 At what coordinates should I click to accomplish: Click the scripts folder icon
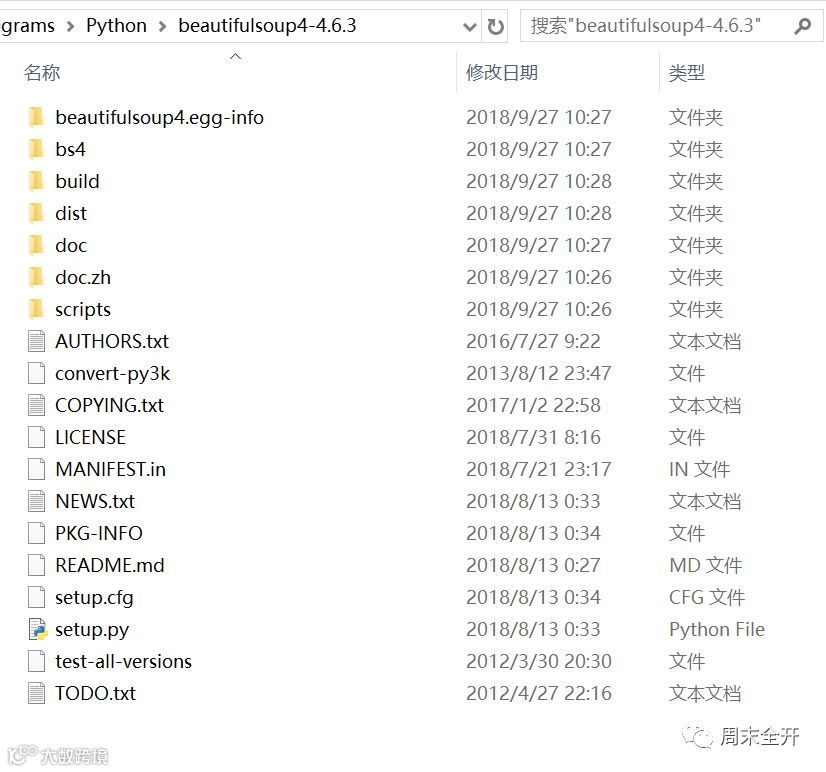pos(36,309)
